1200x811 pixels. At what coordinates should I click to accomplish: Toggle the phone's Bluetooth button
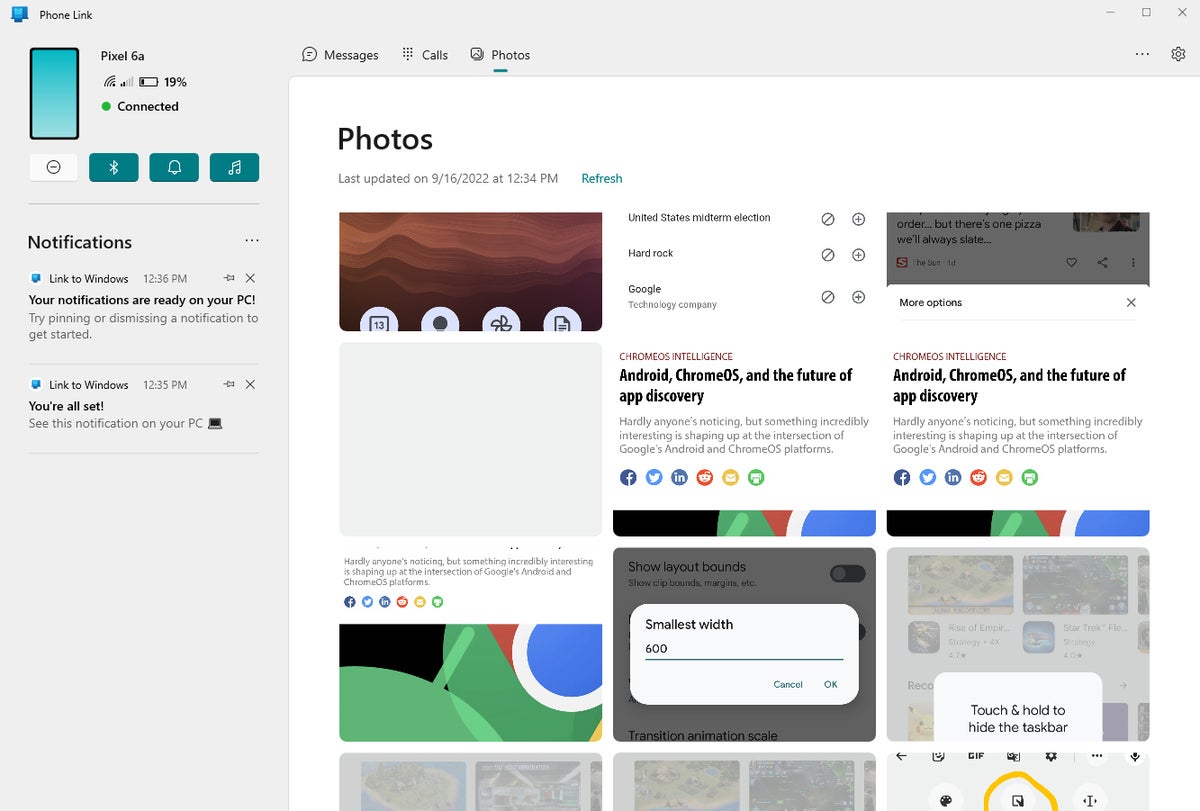[x=114, y=168]
